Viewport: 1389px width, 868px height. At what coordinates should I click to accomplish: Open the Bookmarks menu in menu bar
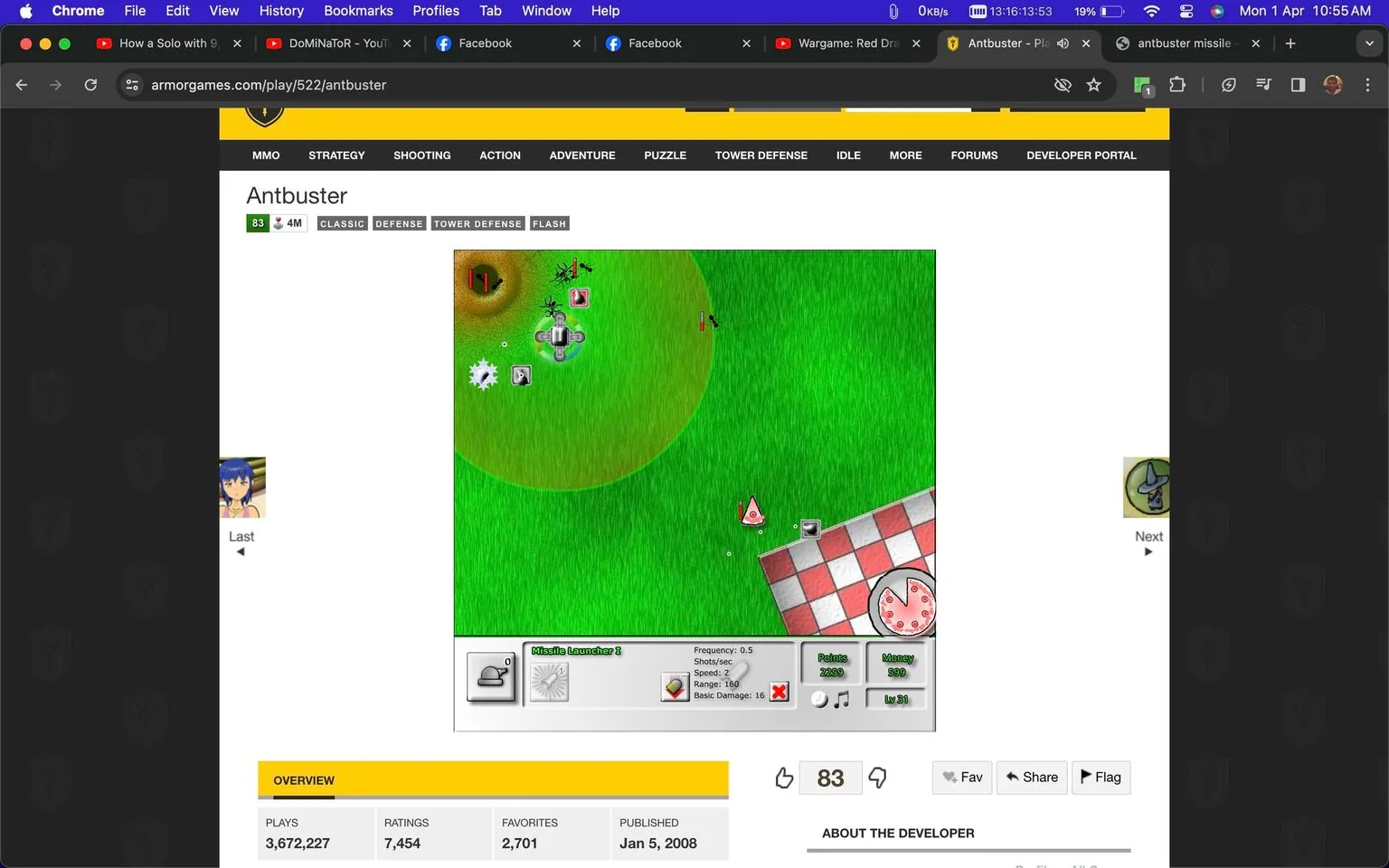[x=358, y=11]
